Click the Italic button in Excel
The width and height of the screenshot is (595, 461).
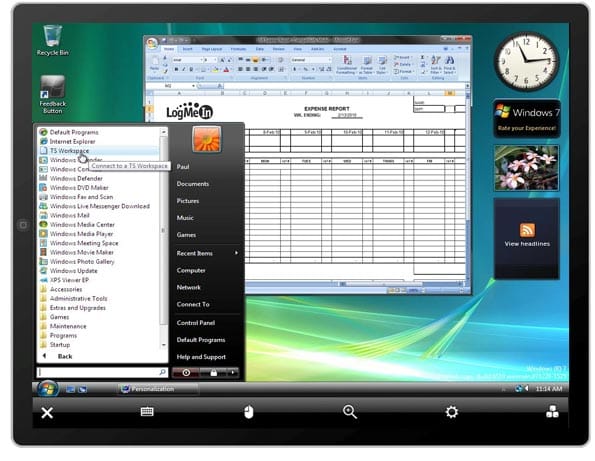click(184, 69)
